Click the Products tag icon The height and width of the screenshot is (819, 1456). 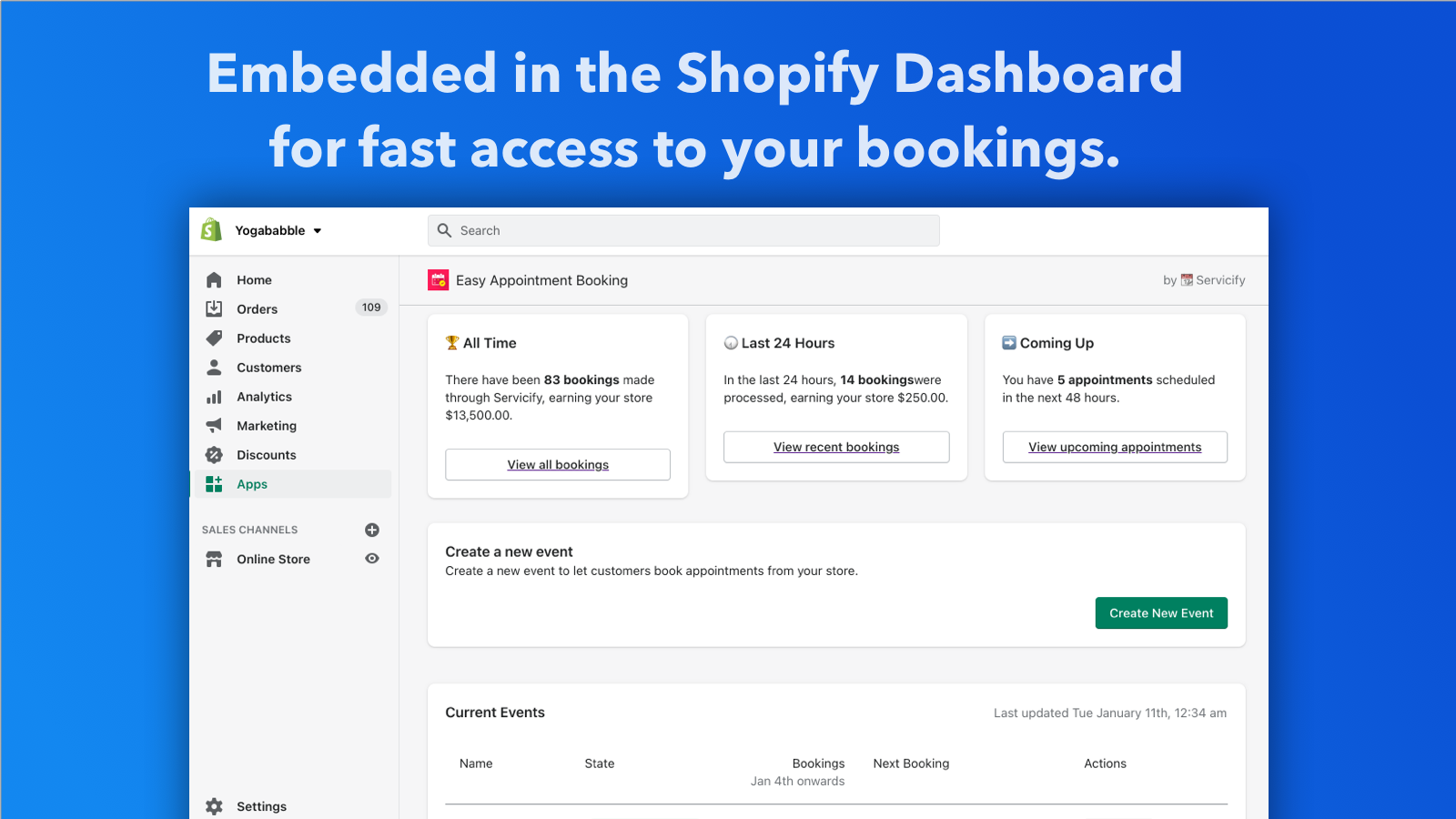click(x=214, y=339)
